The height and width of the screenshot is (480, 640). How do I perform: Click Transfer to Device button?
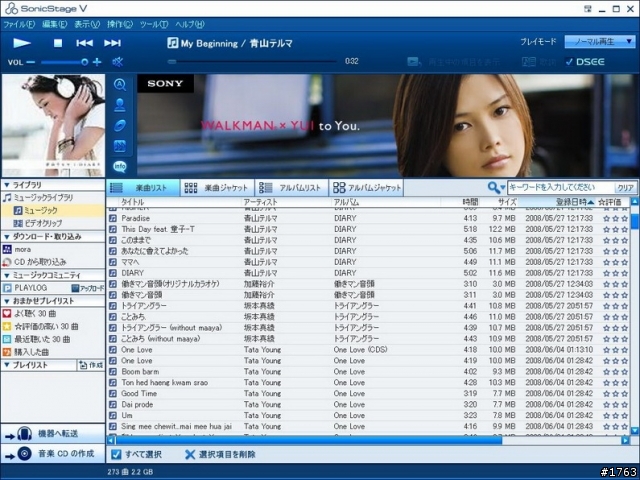pyautogui.click(x=53, y=433)
